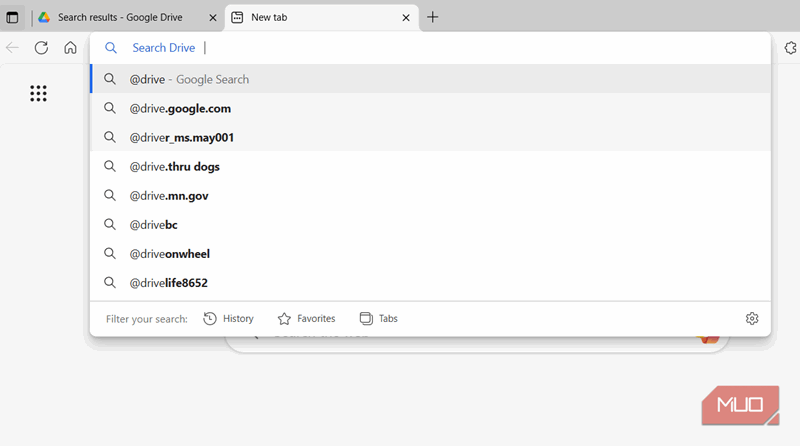
Task: Select the @drive.mn.gov suggestion
Action: click(x=430, y=195)
